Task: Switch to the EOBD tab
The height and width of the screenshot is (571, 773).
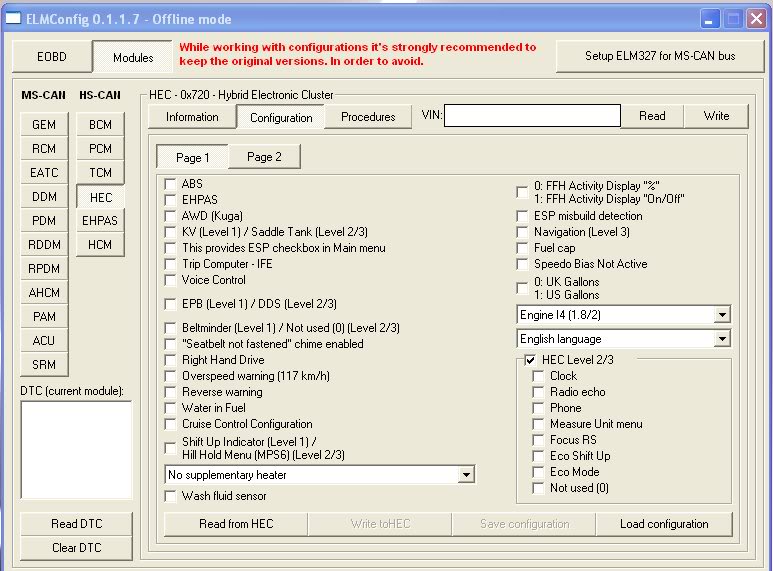Action: pos(51,57)
